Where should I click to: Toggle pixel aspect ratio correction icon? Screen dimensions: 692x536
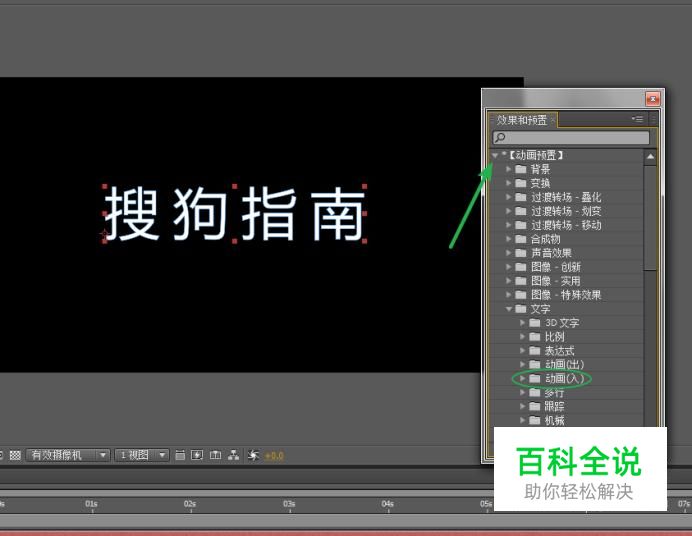(180, 455)
